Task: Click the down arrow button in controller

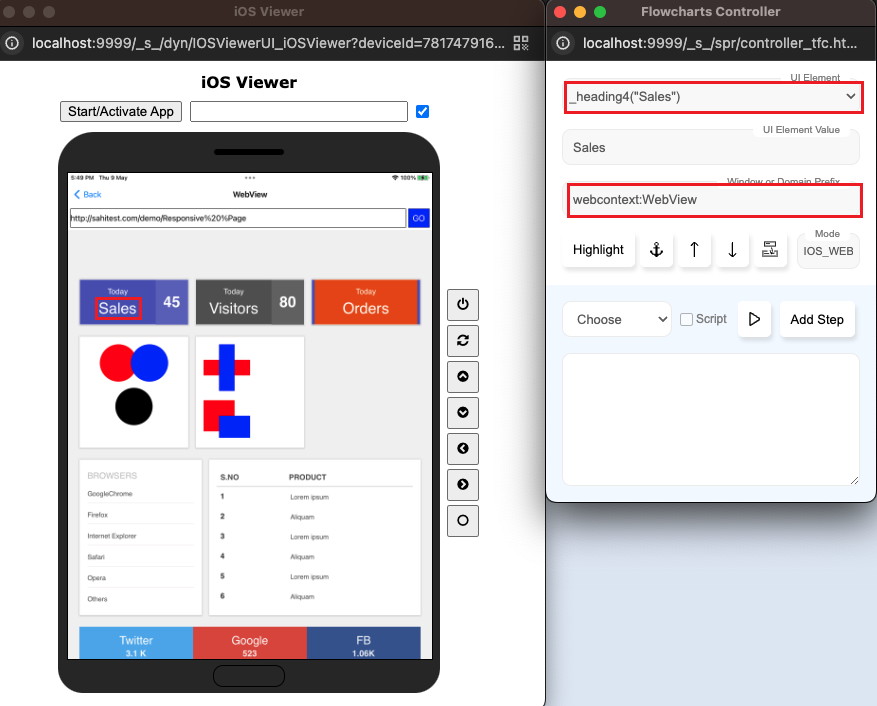Action: pyautogui.click(x=732, y=250)
